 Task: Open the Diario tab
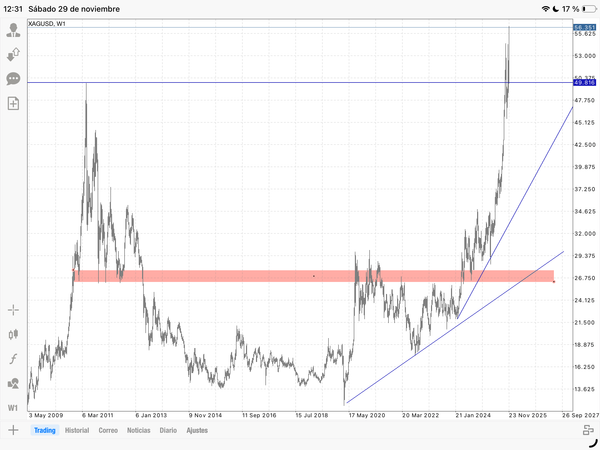coord(168,430)
